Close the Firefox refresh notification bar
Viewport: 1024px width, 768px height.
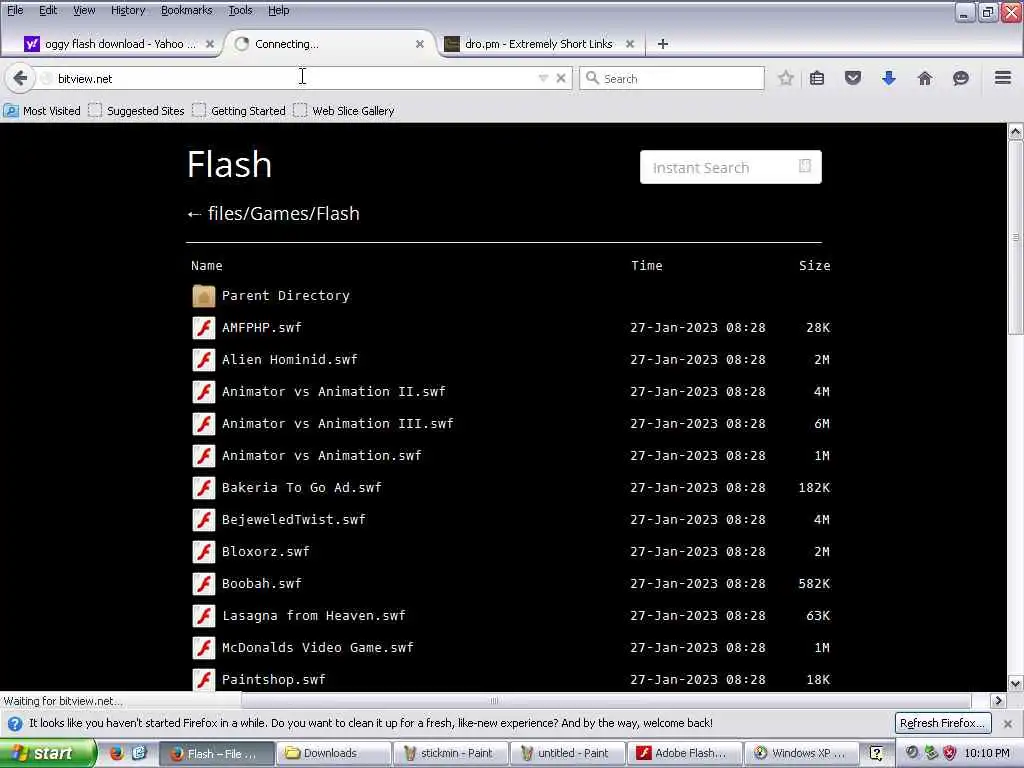click(1008, 724)
